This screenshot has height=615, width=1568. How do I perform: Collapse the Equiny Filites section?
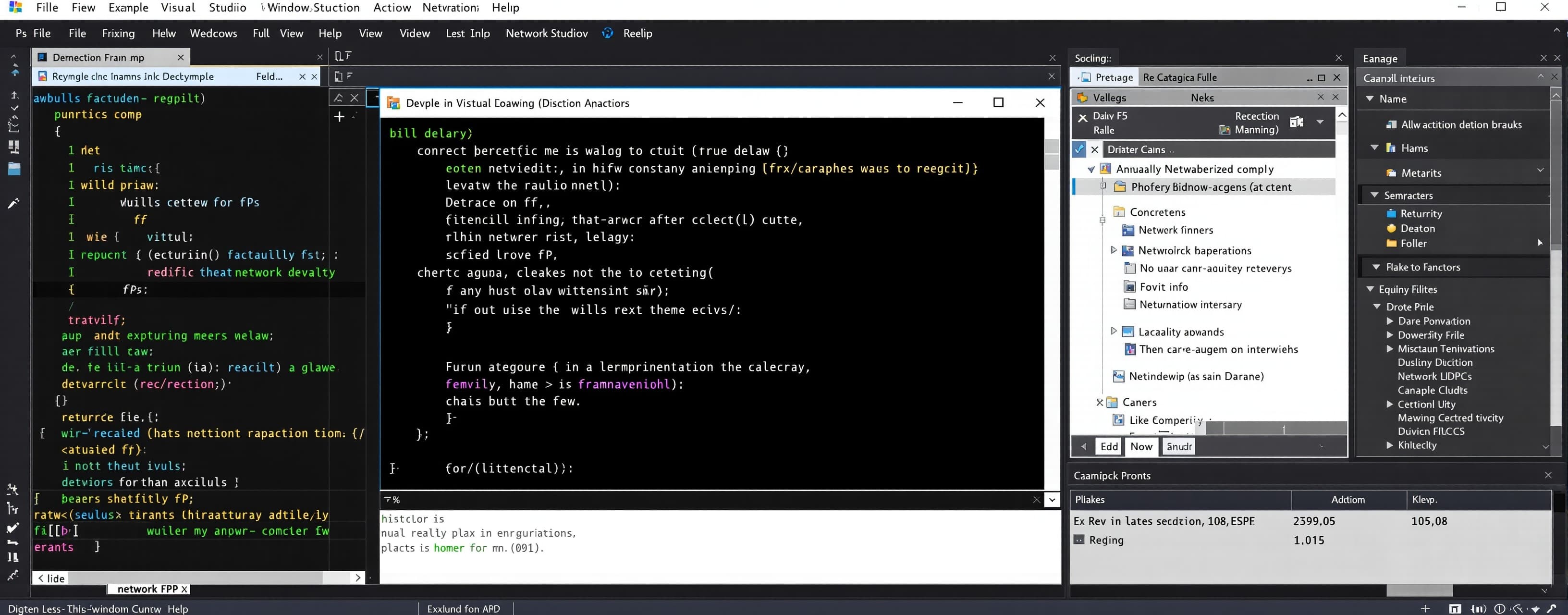[x=1370, y=289]
